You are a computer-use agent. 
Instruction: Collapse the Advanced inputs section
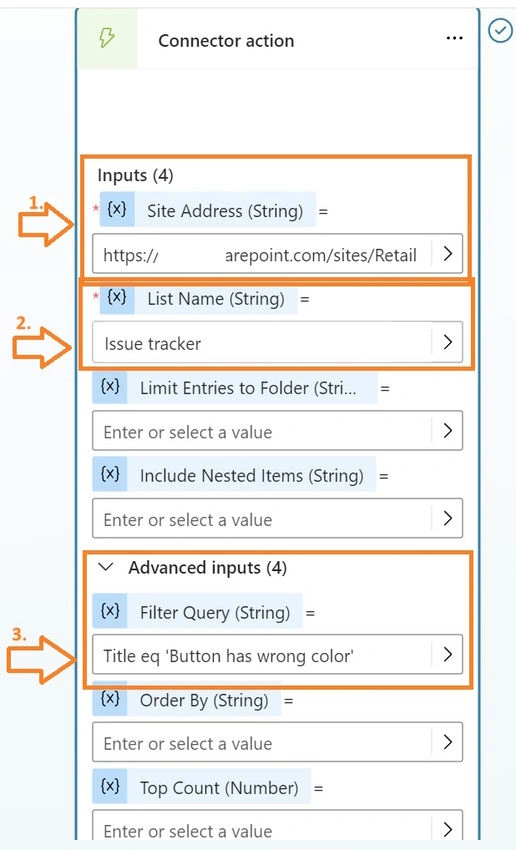pos(107,568)
